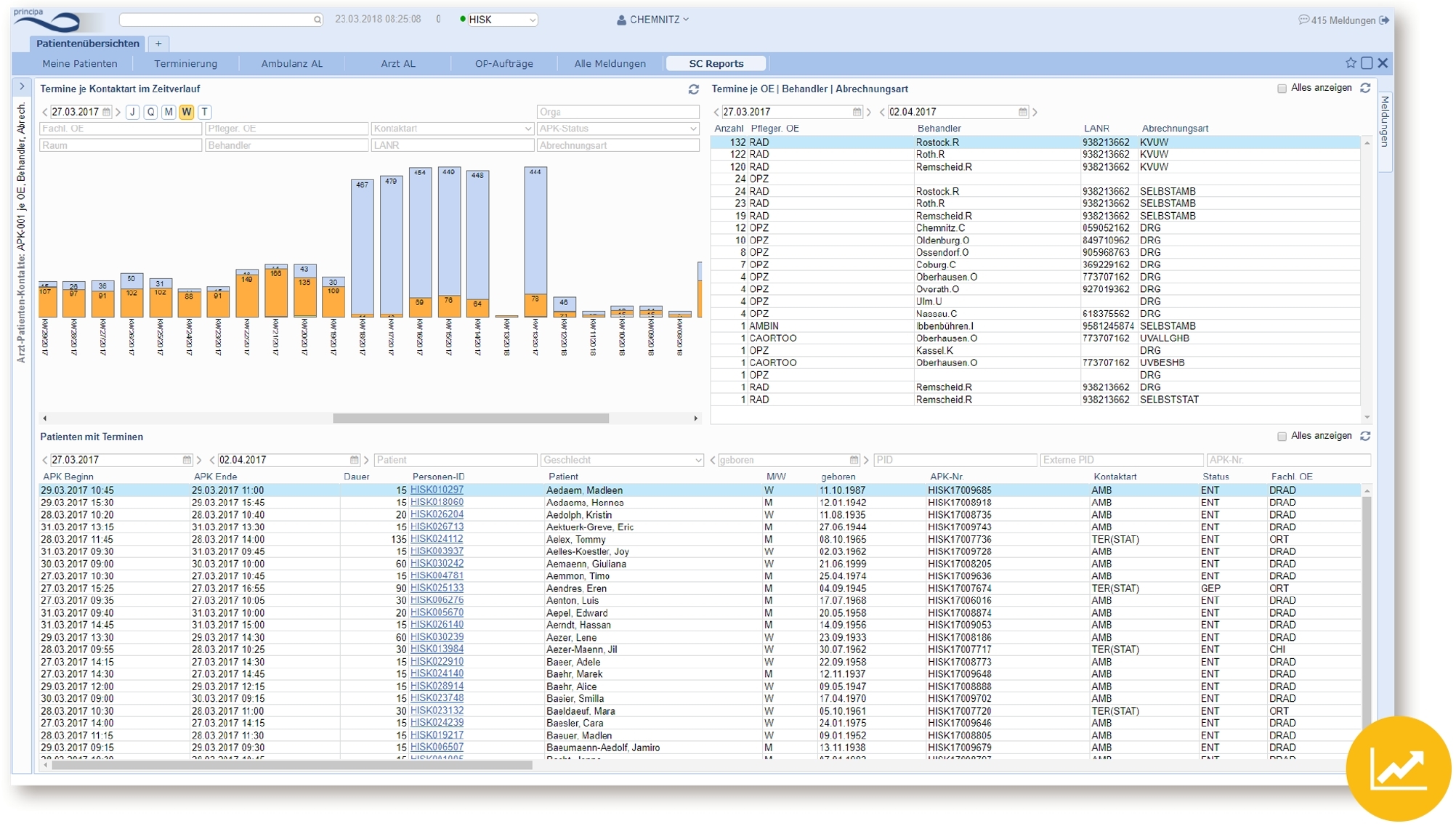Add a new tab with the plus icon
This screenshot has width=1456, height=826.
158,44
